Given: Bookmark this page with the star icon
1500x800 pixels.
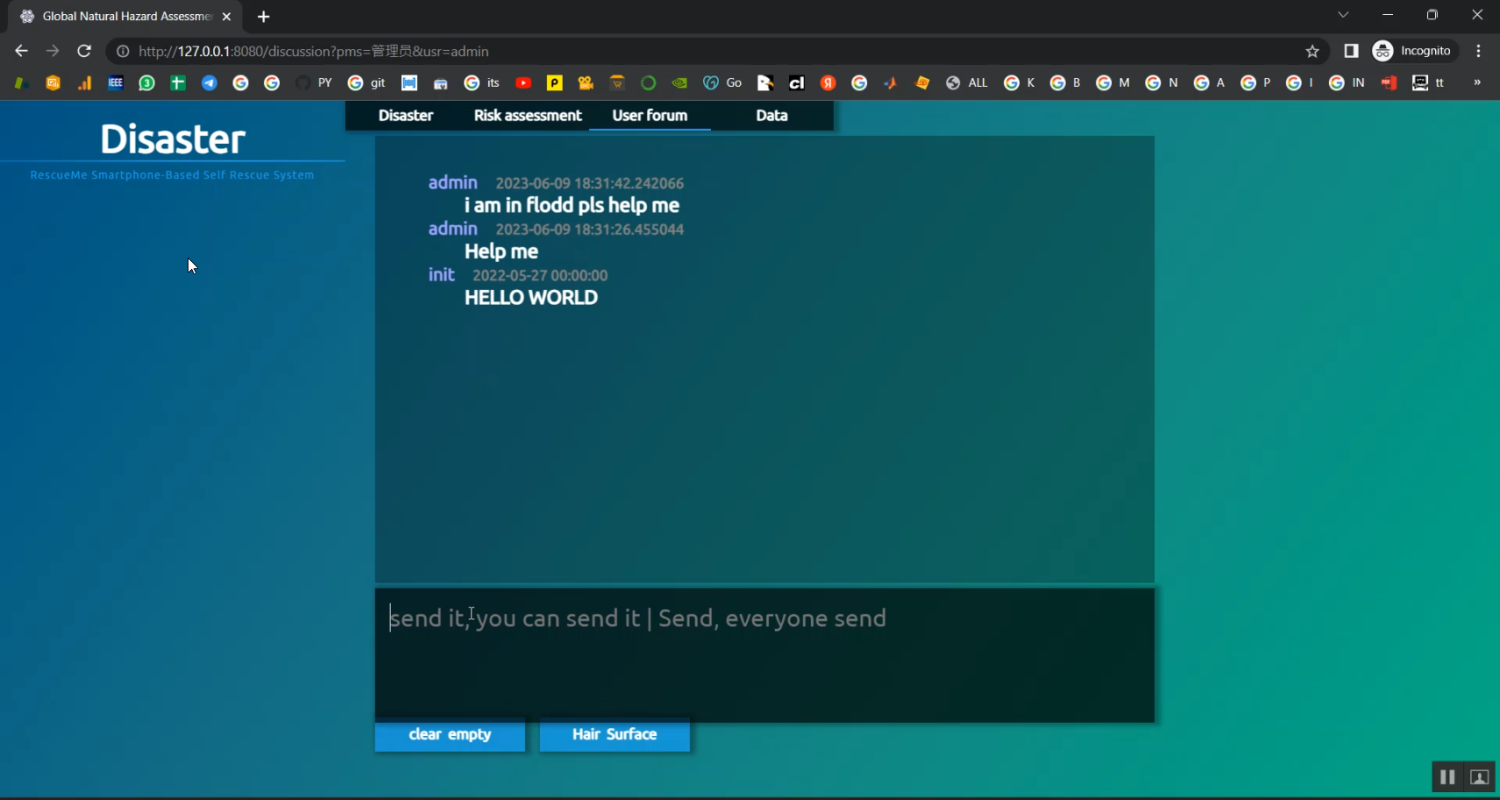Looking at the screenshot, I should [x=1312, y=51].
